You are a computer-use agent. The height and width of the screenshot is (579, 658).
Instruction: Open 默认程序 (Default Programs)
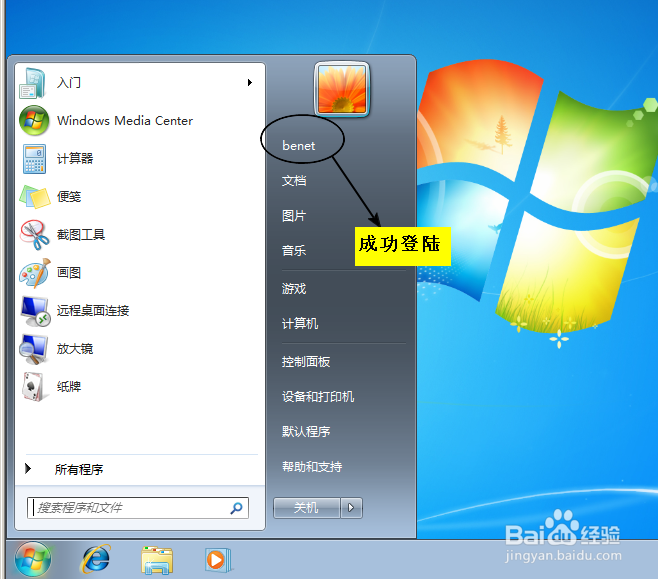(306, 431)
